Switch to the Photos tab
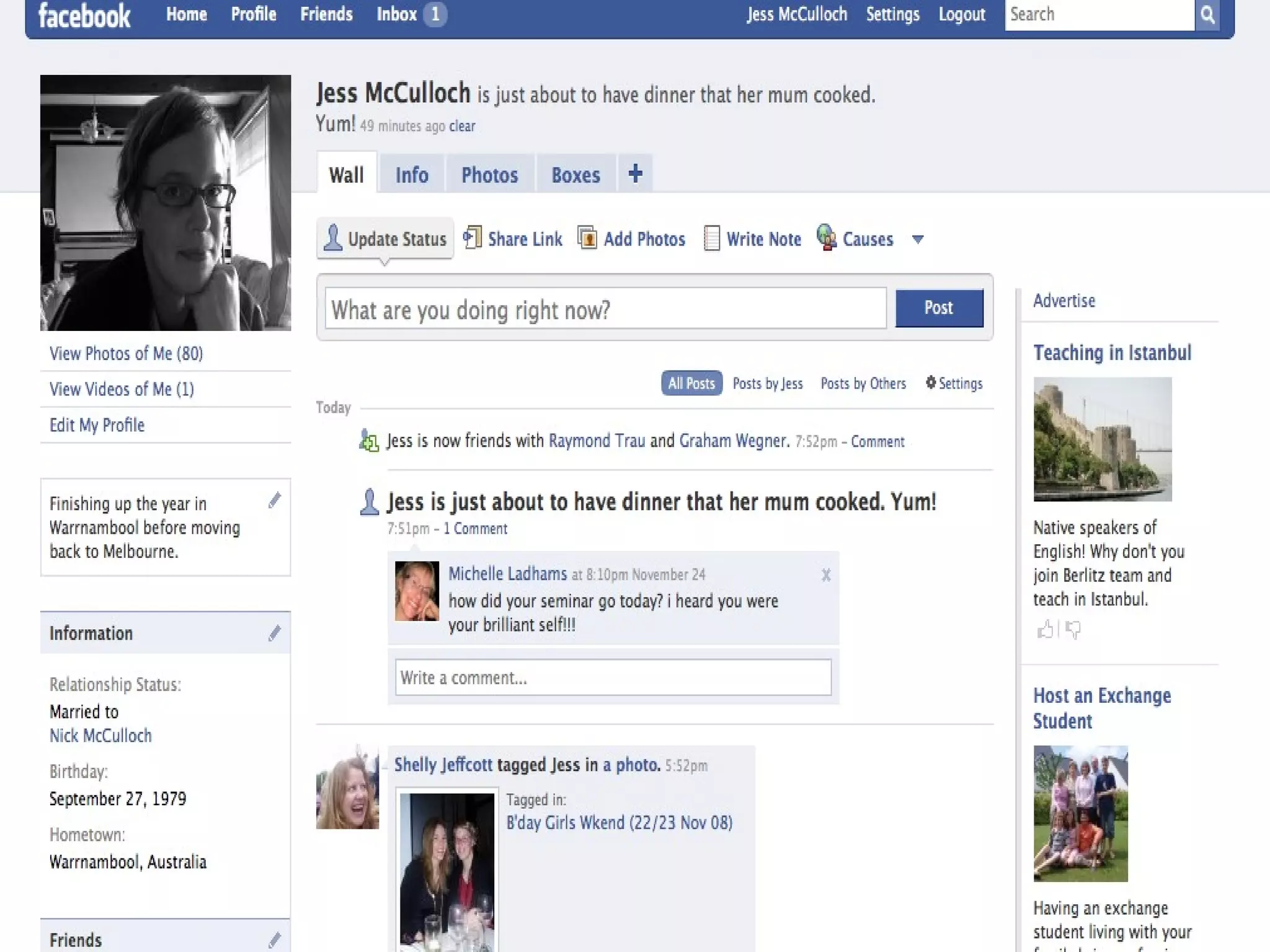1270x952 pixels. tap(489, 175)
